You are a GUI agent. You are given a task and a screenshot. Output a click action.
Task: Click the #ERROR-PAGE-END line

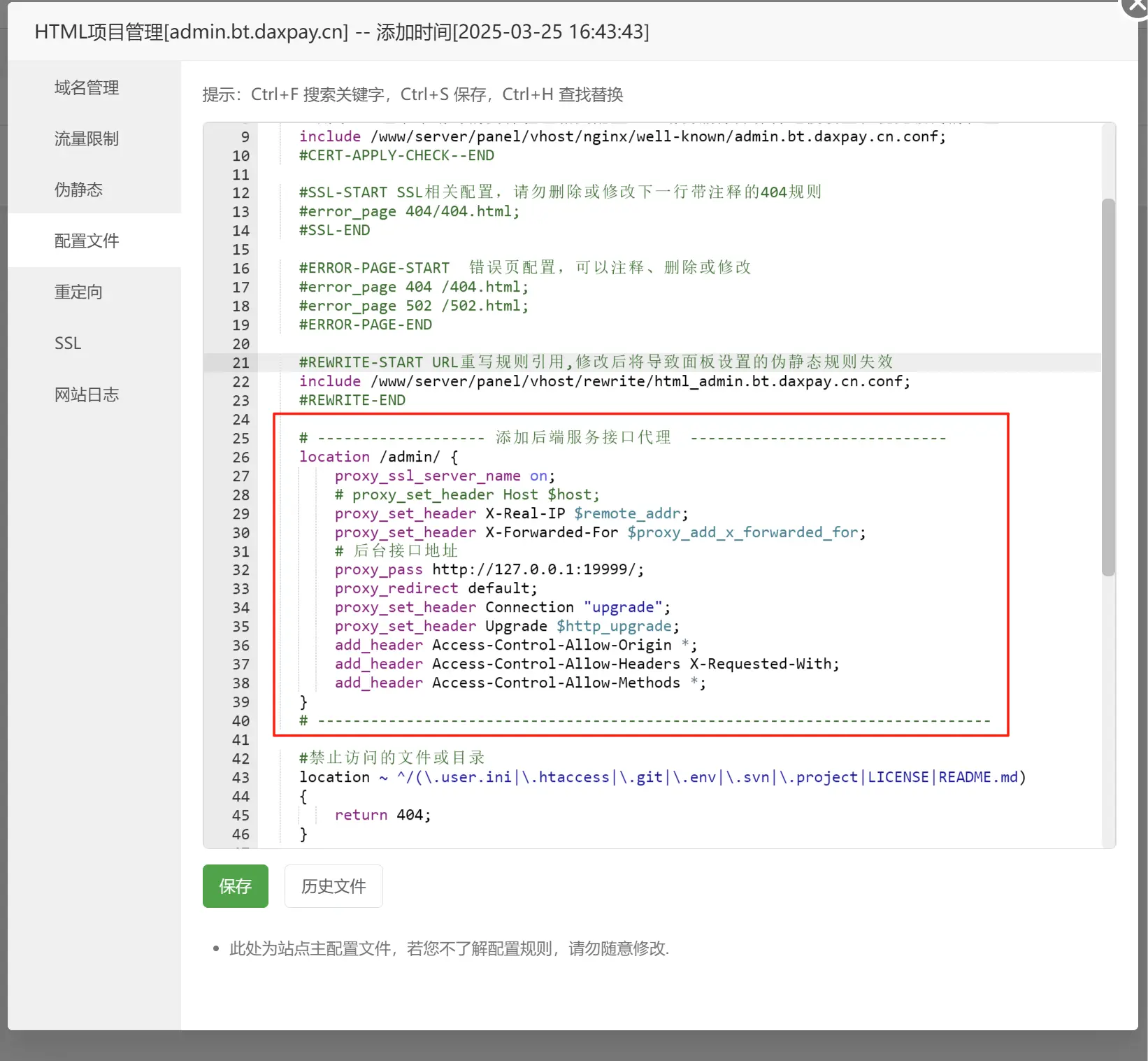(366, 325)
